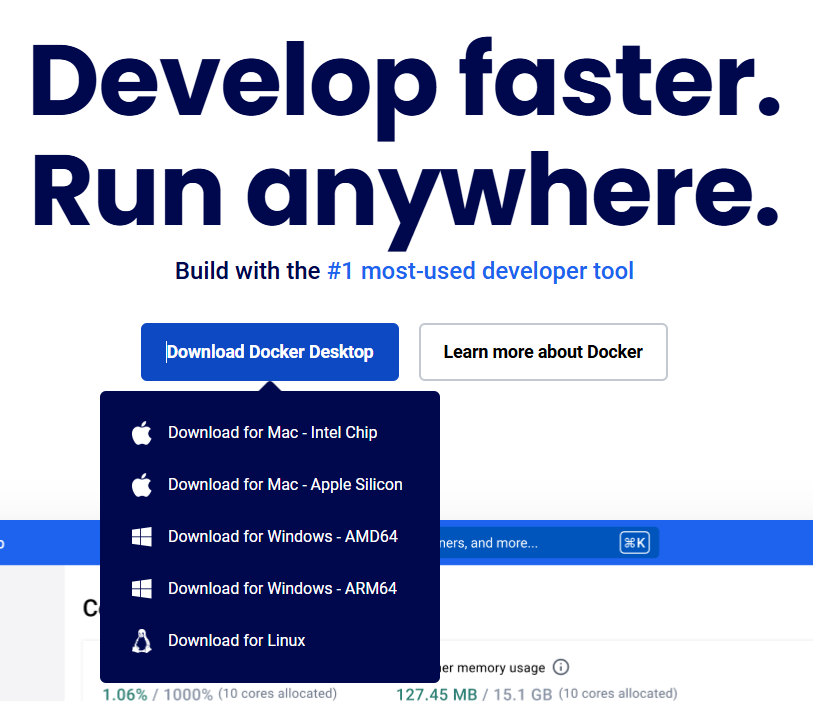Click Apple icon beside Apple Silicon option
813x701 pixels.
click(x=142, y=484)
